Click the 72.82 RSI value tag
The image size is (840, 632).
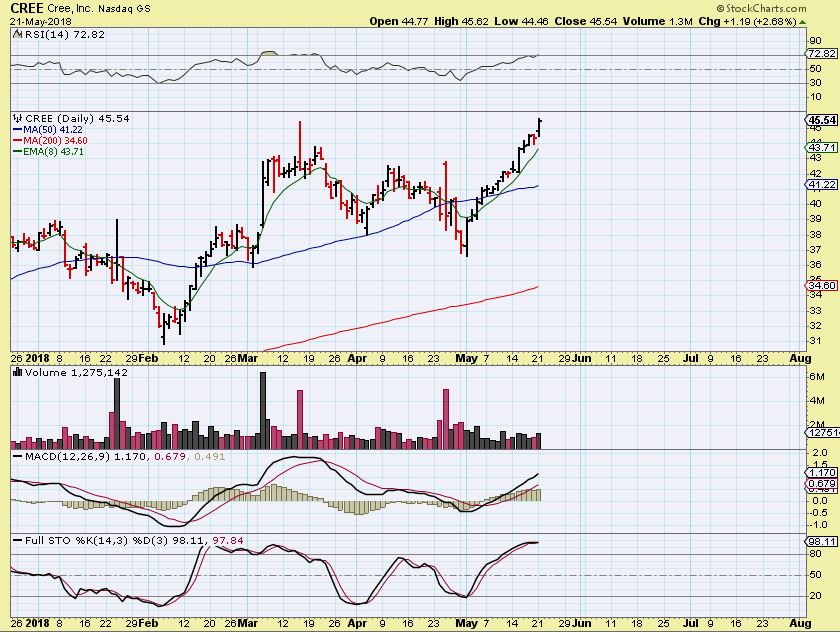click(822, 54)
